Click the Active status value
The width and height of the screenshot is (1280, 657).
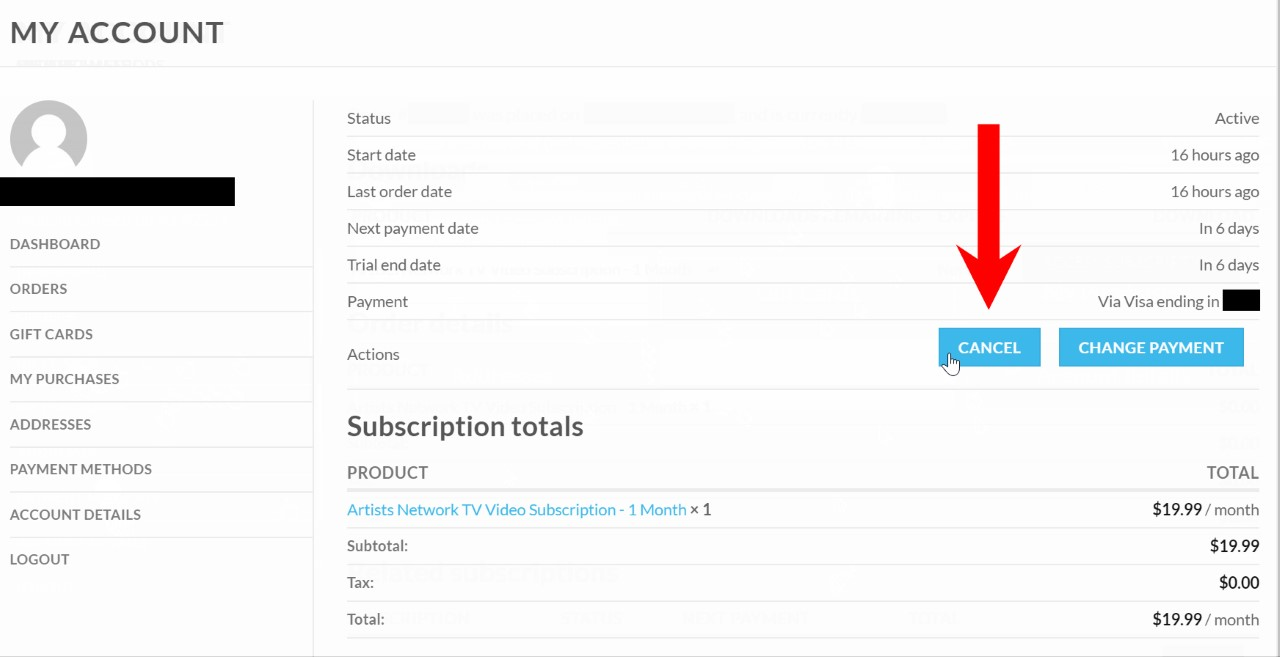[x=1237, y=118]
